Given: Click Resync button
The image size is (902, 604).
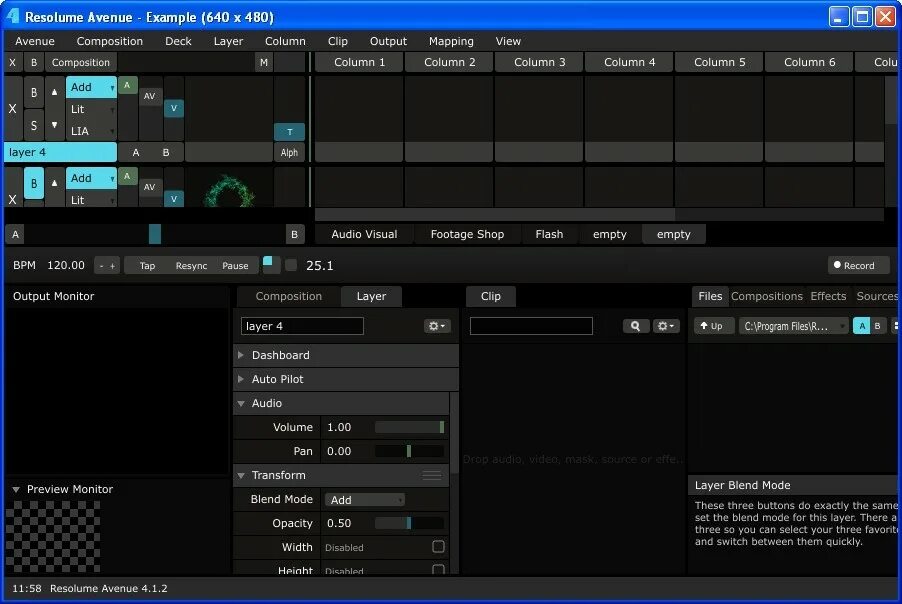Looking at the screenshot, I should click(x=192, y=266).
